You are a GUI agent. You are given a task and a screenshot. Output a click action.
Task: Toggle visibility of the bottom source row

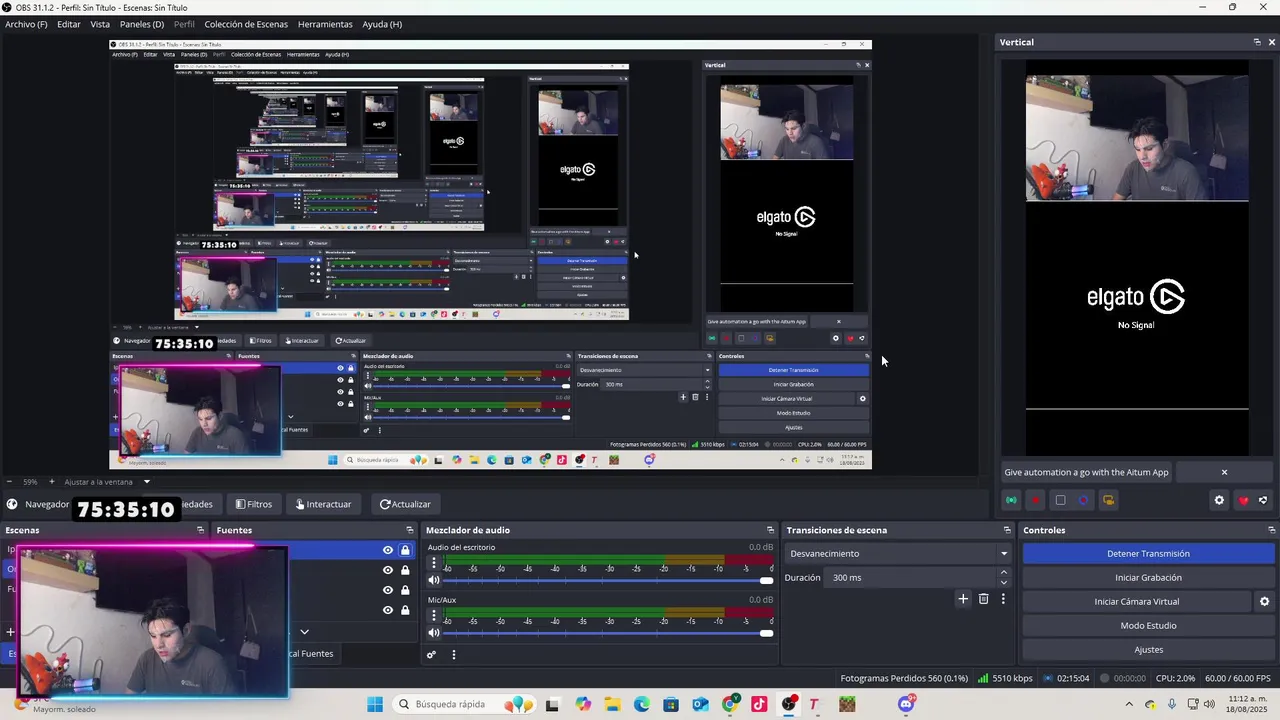[388, 610]
